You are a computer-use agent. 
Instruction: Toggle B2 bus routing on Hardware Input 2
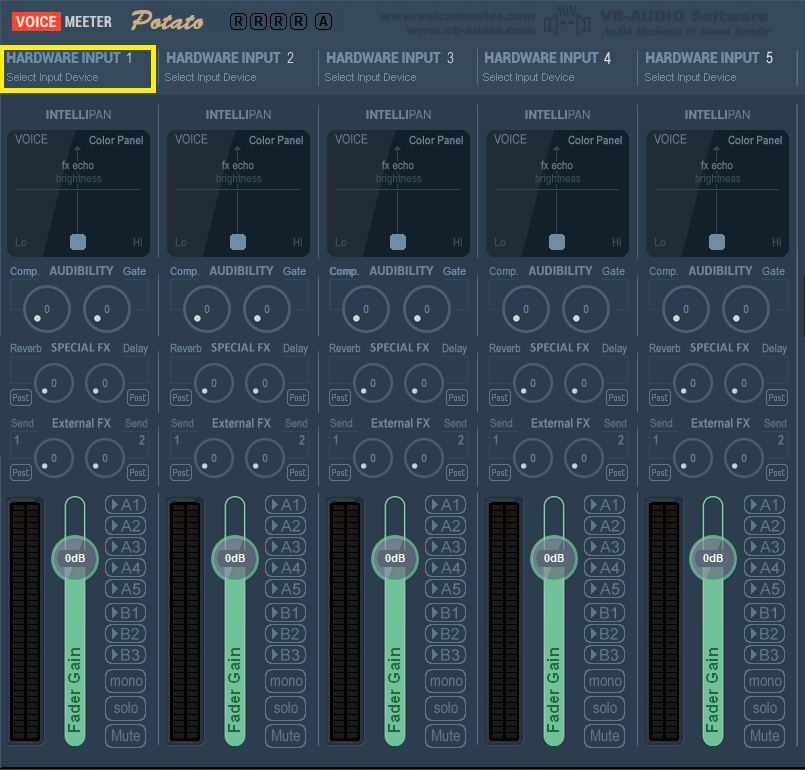point(285,634)
